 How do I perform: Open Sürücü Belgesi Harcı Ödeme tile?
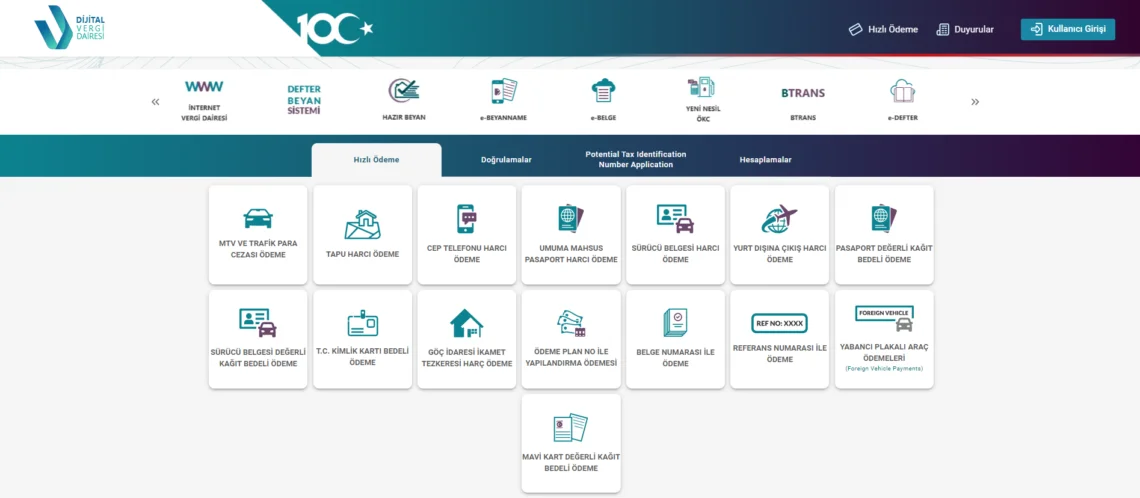pyautogui.click(x=675, y=235)
